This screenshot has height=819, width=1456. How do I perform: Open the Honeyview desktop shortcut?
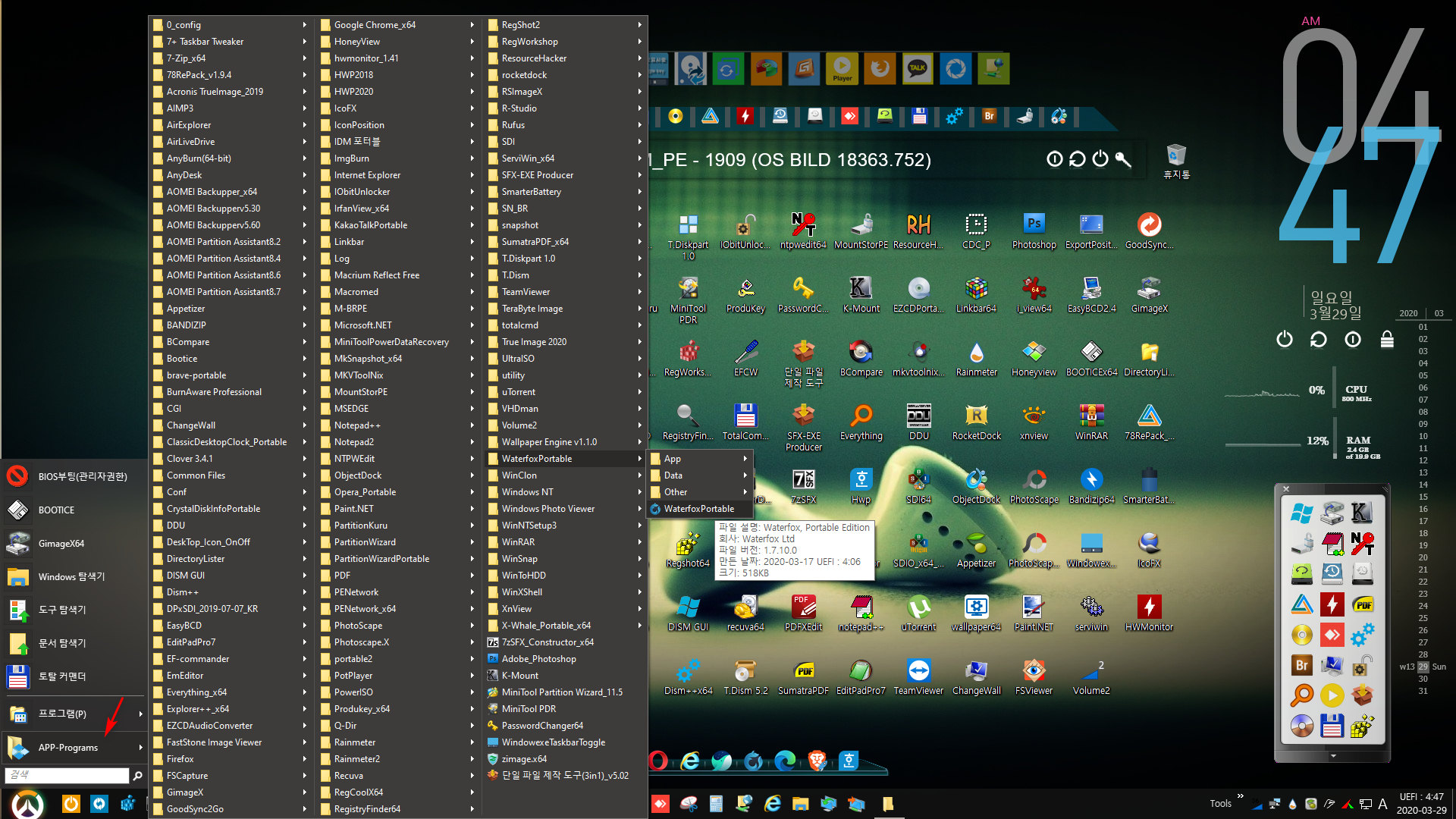click(1034, 359)
